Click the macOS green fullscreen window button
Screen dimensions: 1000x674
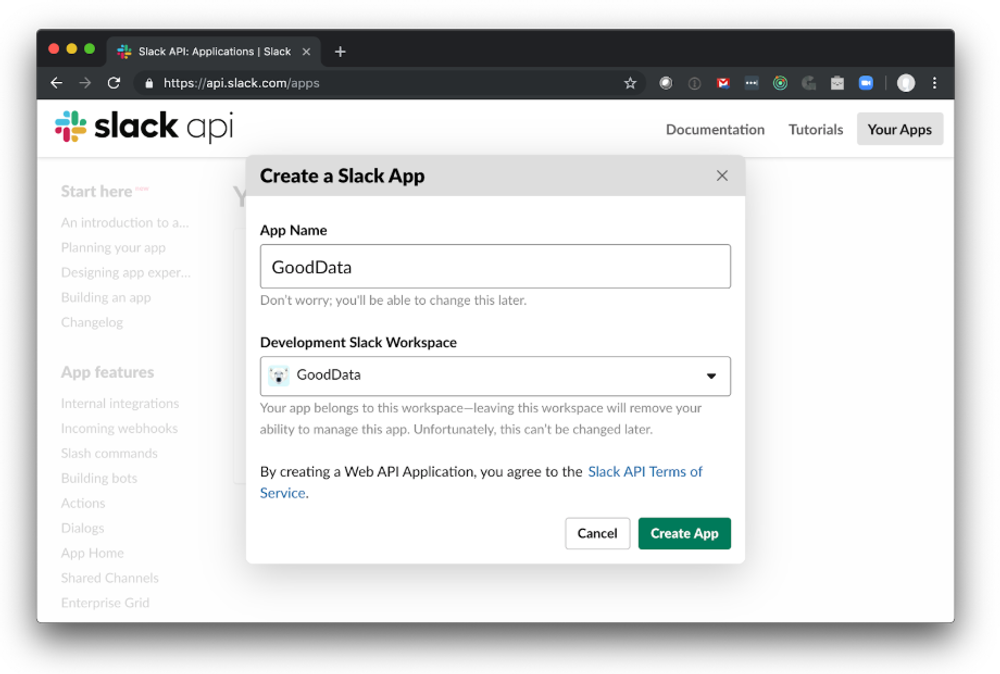89,48
